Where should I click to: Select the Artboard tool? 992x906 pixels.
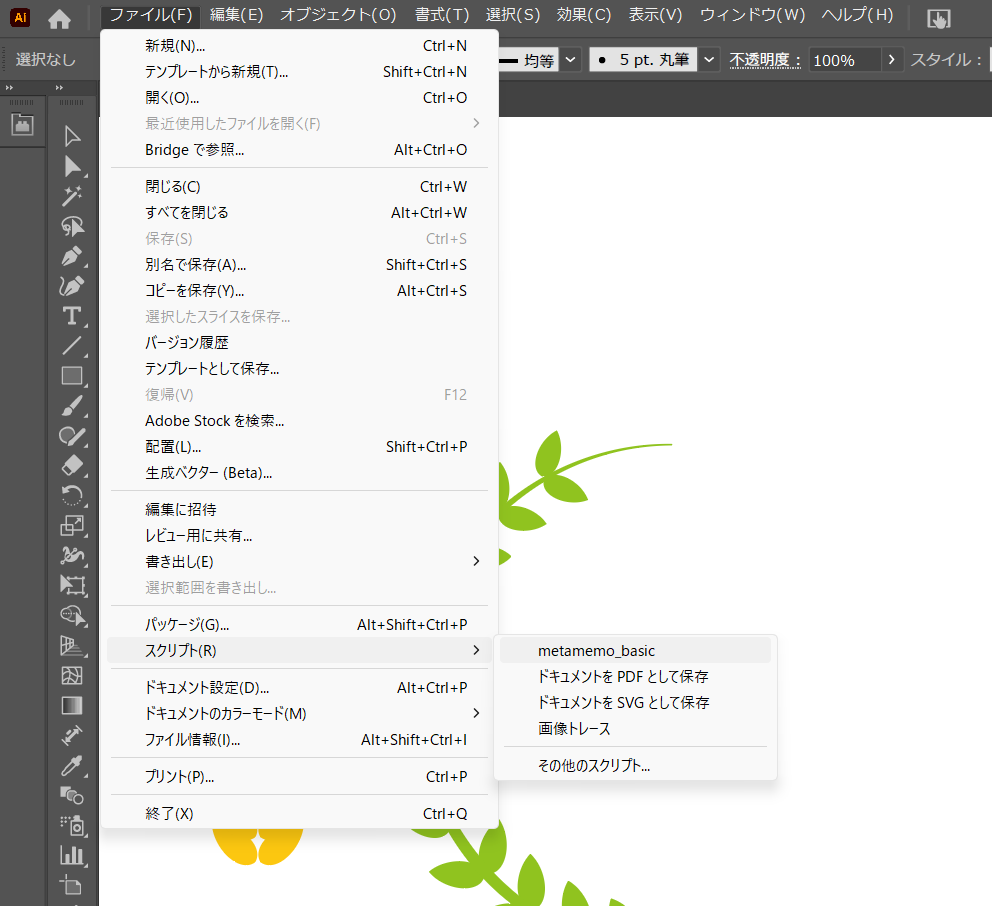(72, 885)
